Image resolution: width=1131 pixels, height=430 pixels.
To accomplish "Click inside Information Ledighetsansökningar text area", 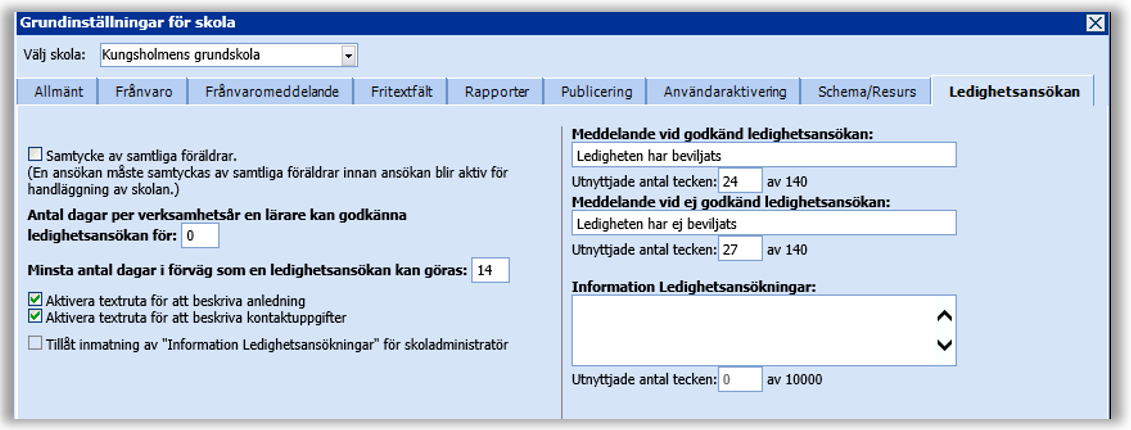I will click(750, 330).
